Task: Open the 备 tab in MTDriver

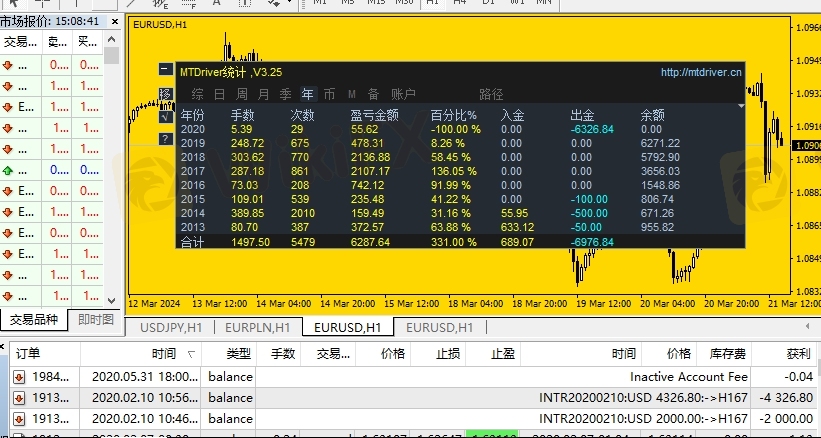Action: click(373, 94)
